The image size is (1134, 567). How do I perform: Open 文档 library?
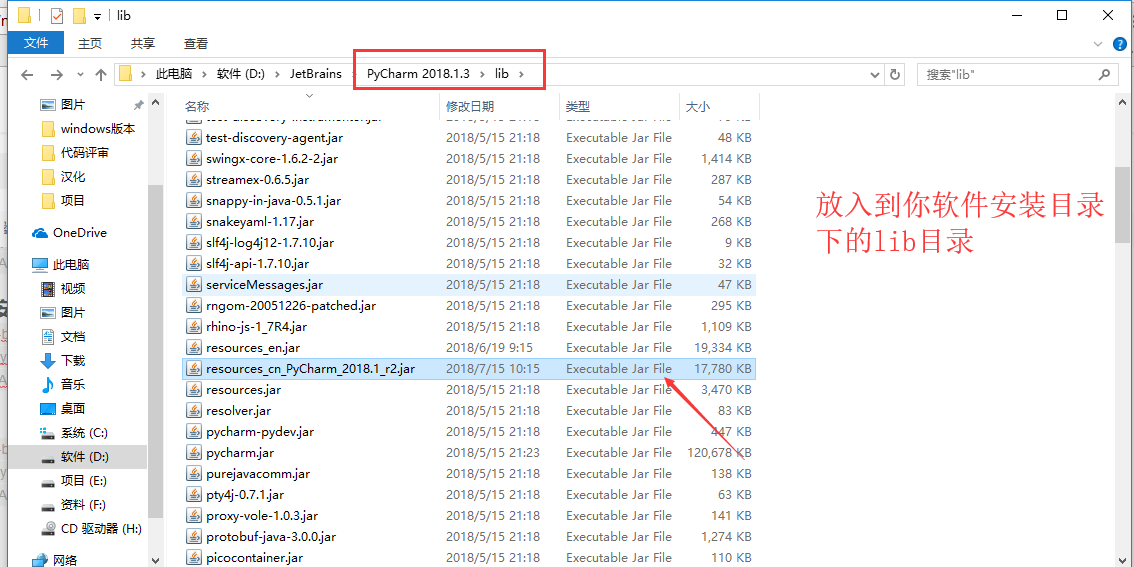coord(73,336)
